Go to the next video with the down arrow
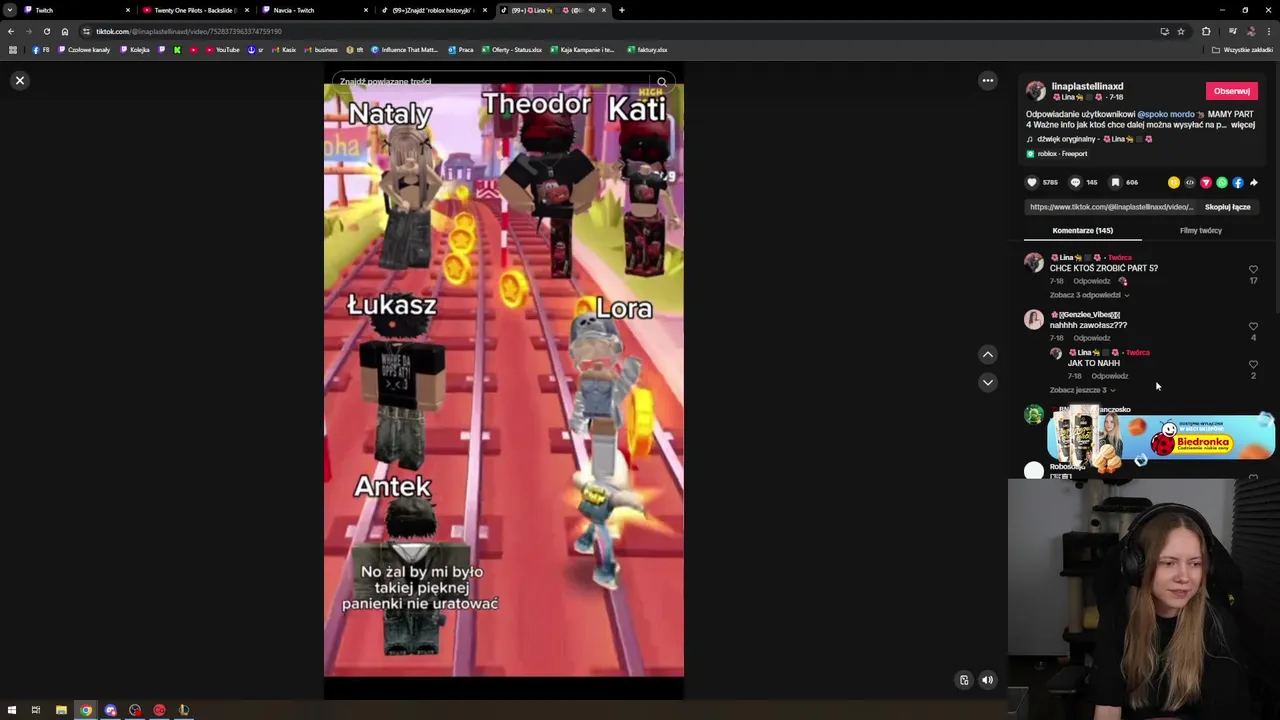 coord(987,382)
